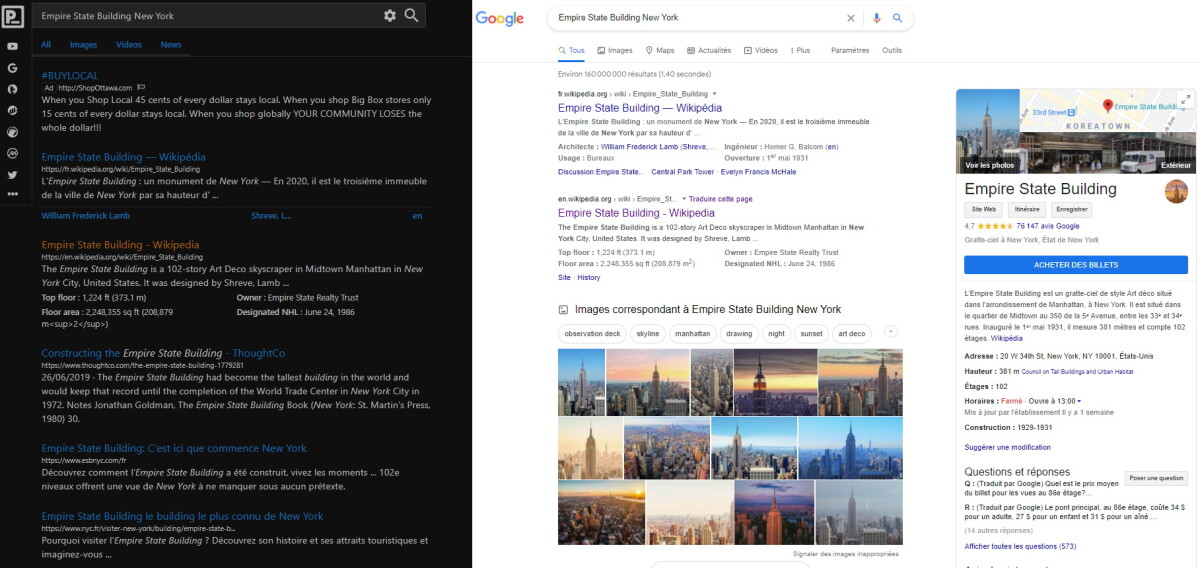The width and height of the screenshot is (1200, 568).
Task: Switch to Presearch Videos tab
Action: pos(129,45)
